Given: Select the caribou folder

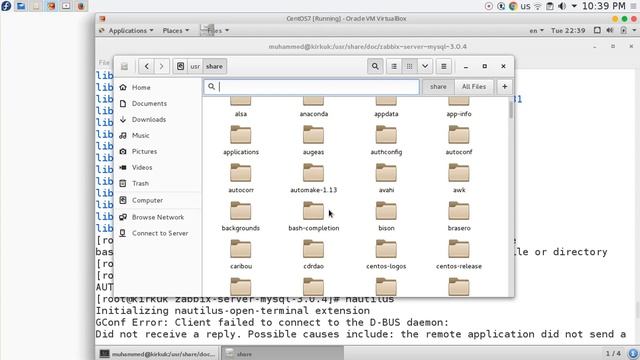Looking at the screenshot, I should click(x=240, y=254).
